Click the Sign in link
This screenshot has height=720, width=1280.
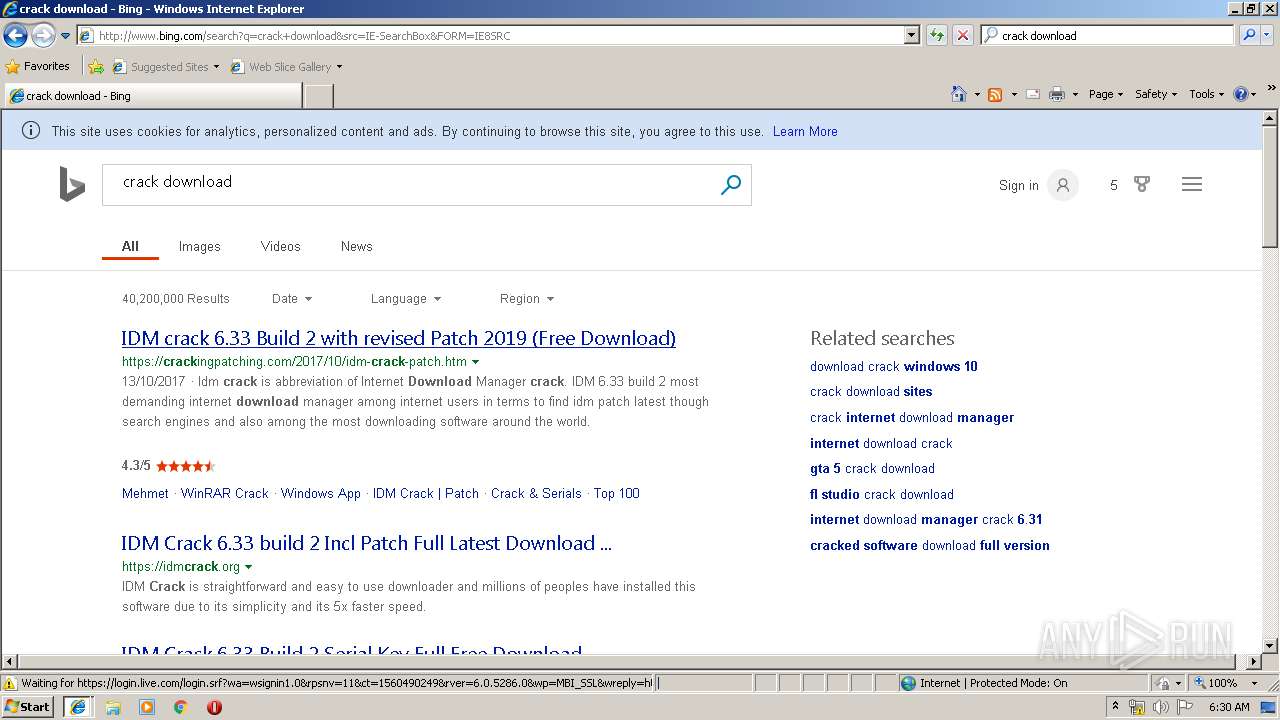pos(1018,185)
